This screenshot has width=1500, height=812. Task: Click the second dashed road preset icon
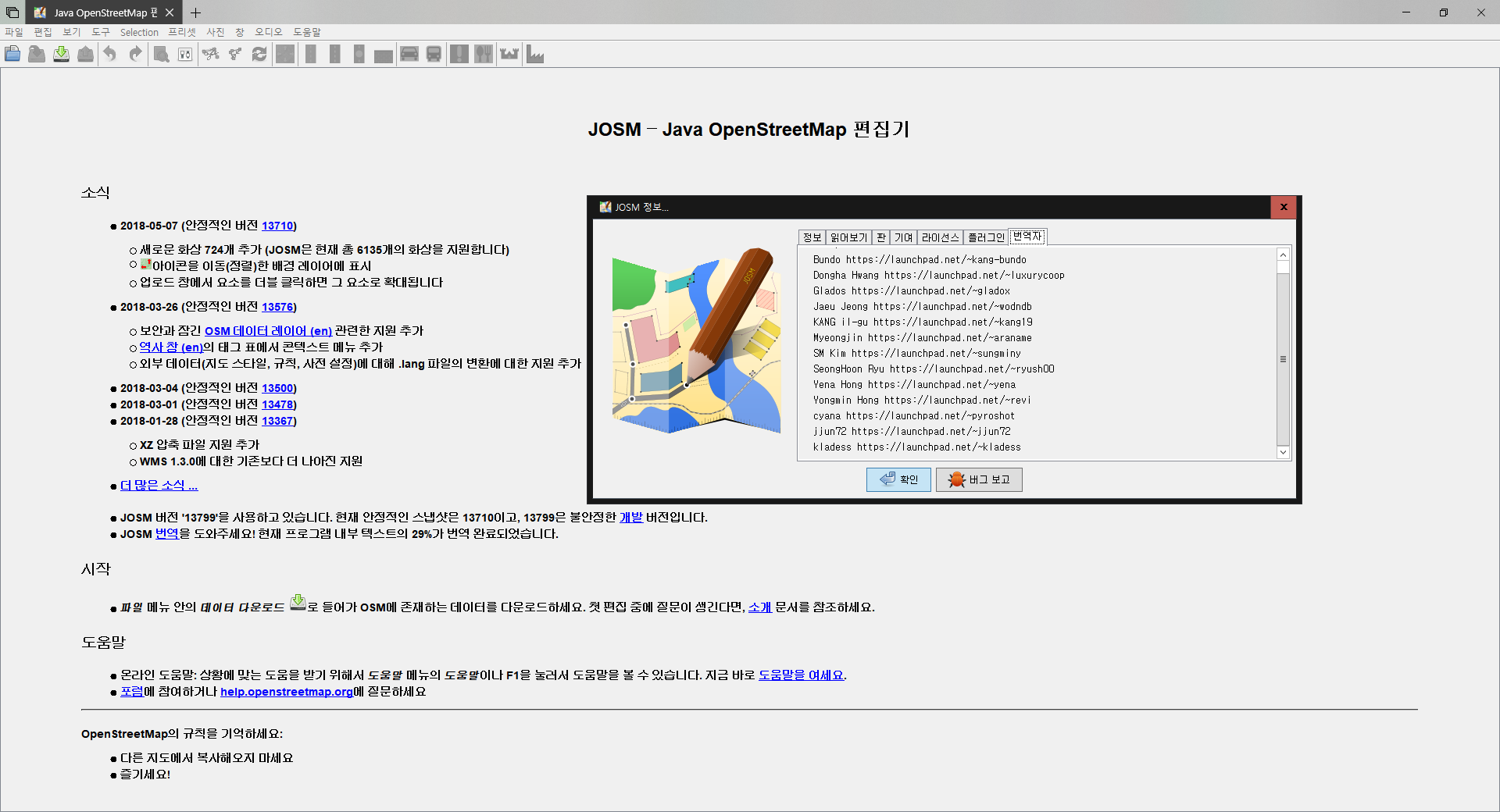pos(334,54)
